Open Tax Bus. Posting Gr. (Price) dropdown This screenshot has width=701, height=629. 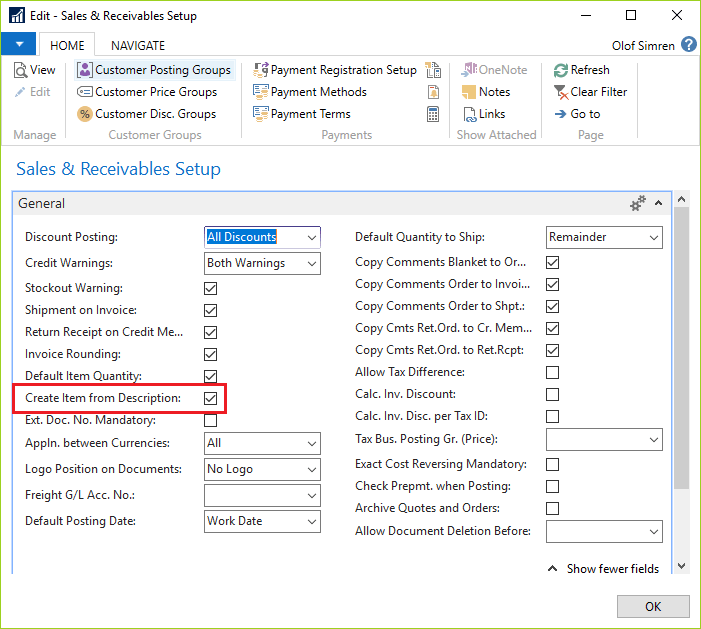click(654, 439)
